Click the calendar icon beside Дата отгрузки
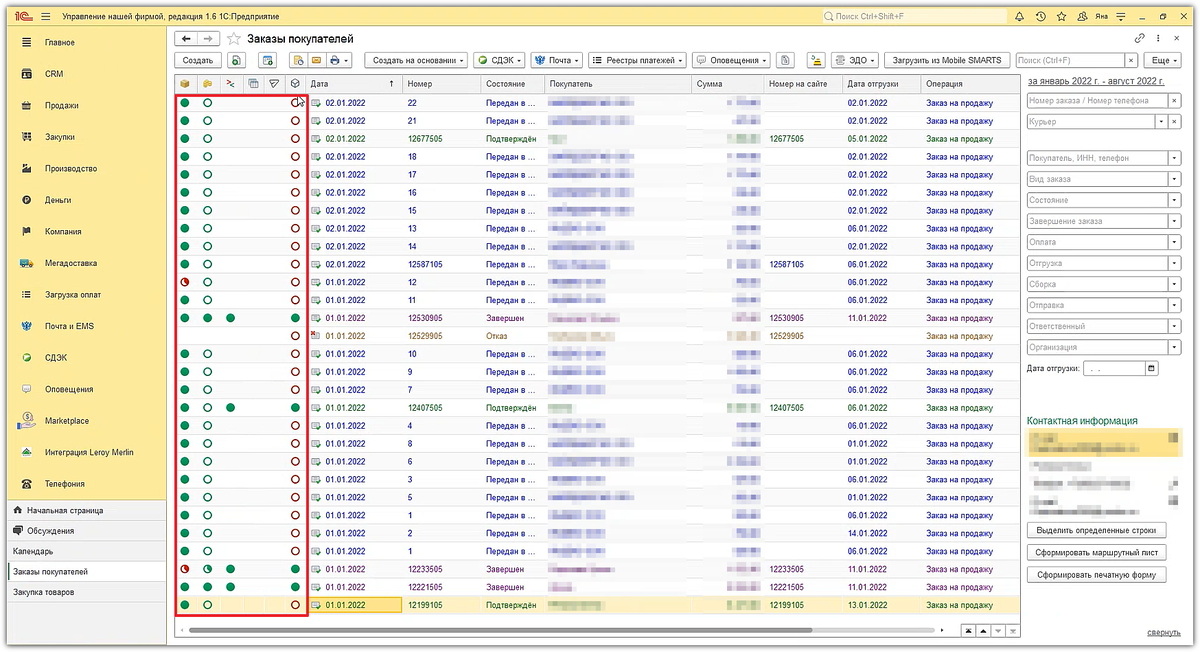 (x=1151, y=369)
